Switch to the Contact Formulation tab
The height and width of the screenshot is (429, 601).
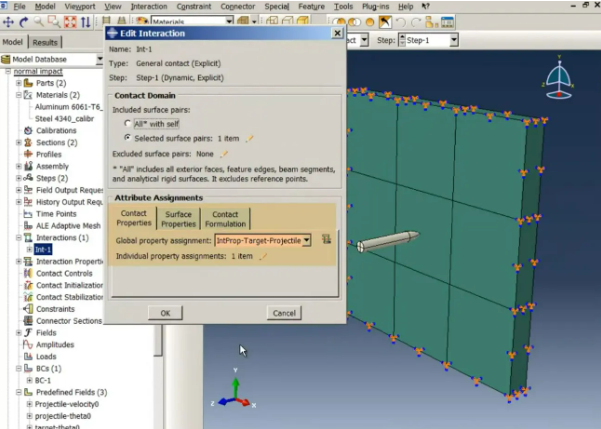(225, 219)
